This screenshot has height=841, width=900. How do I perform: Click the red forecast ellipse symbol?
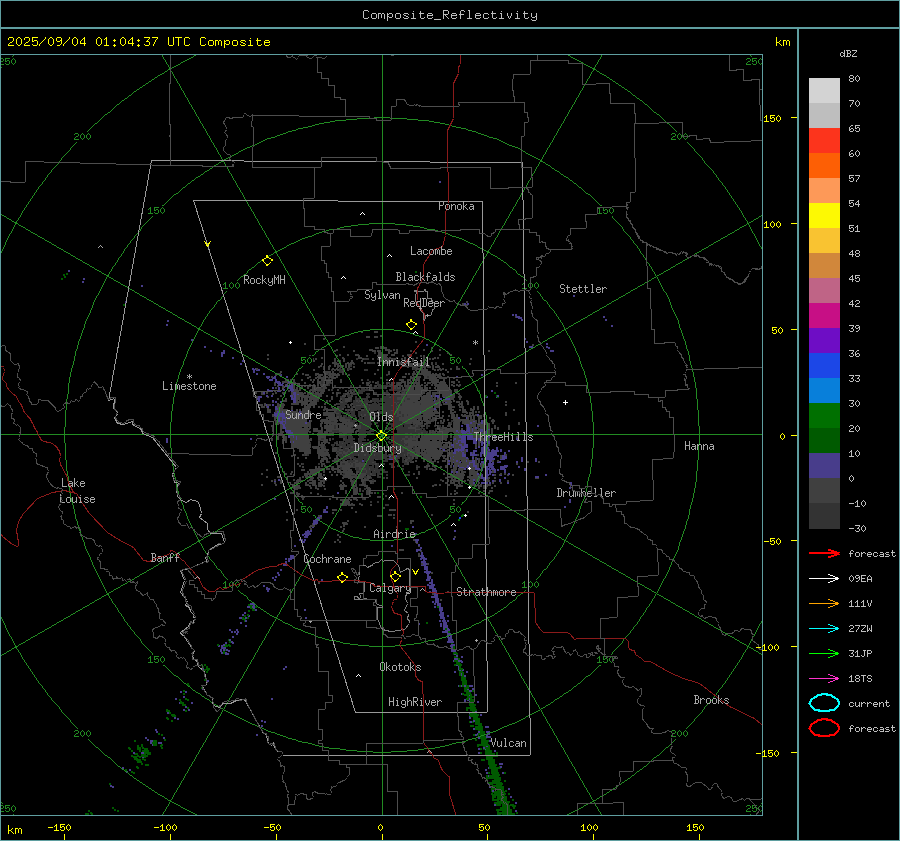824,728
